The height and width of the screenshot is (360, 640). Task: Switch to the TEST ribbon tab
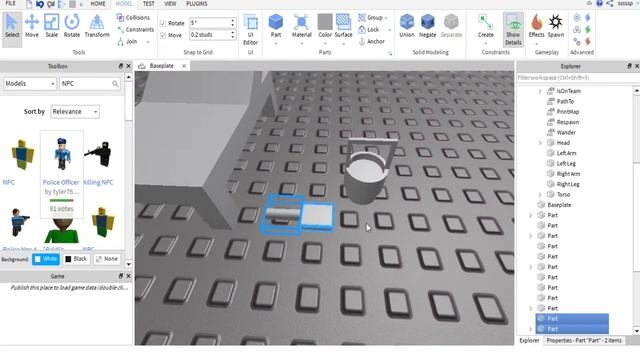(149, 4)
